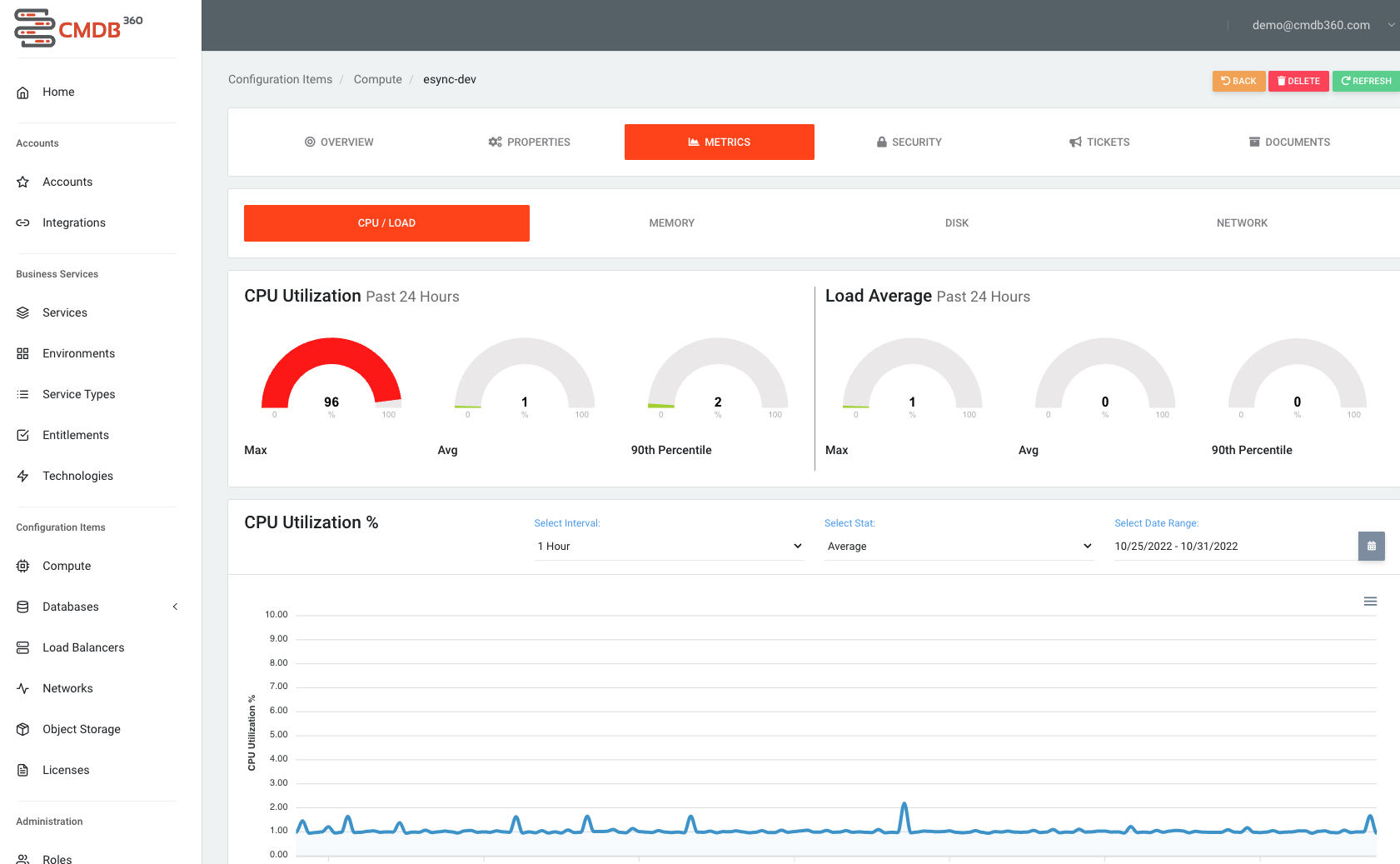Screen dimensions: 1400x864
Task: Click the Back button
Action: pyautogui.click(x=1238, y=81)
